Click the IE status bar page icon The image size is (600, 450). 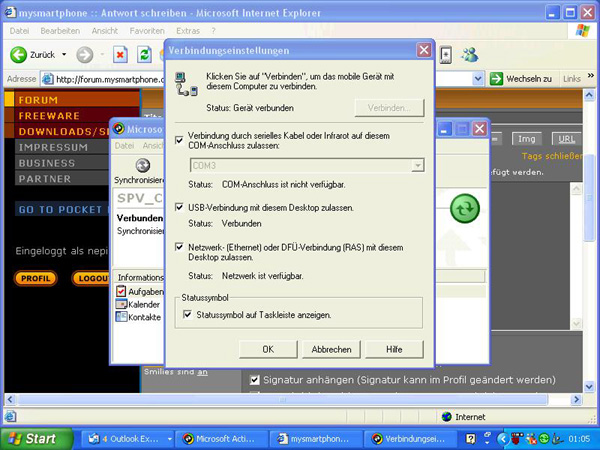[x=10, y=416]
